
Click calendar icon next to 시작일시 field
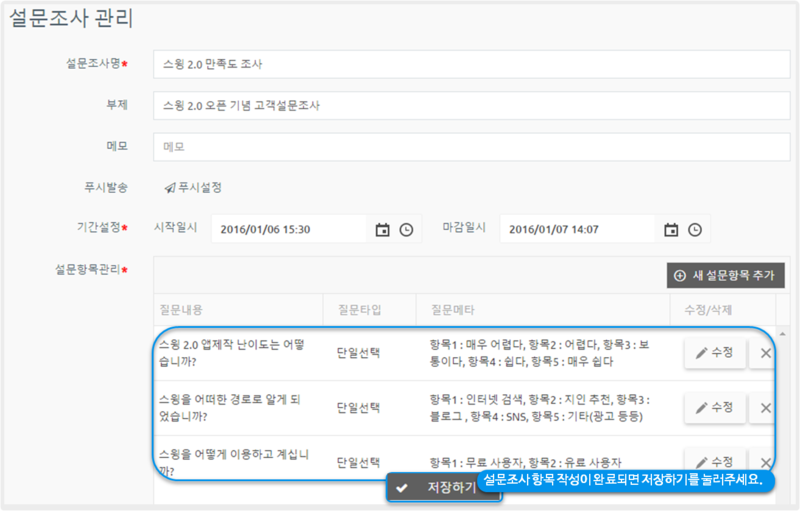pyautogui.click(x=382, y=230)
